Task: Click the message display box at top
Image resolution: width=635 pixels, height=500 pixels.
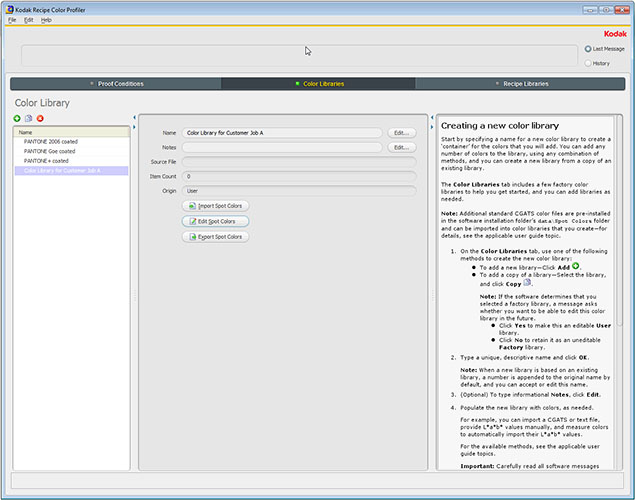Action: (299, 55)
